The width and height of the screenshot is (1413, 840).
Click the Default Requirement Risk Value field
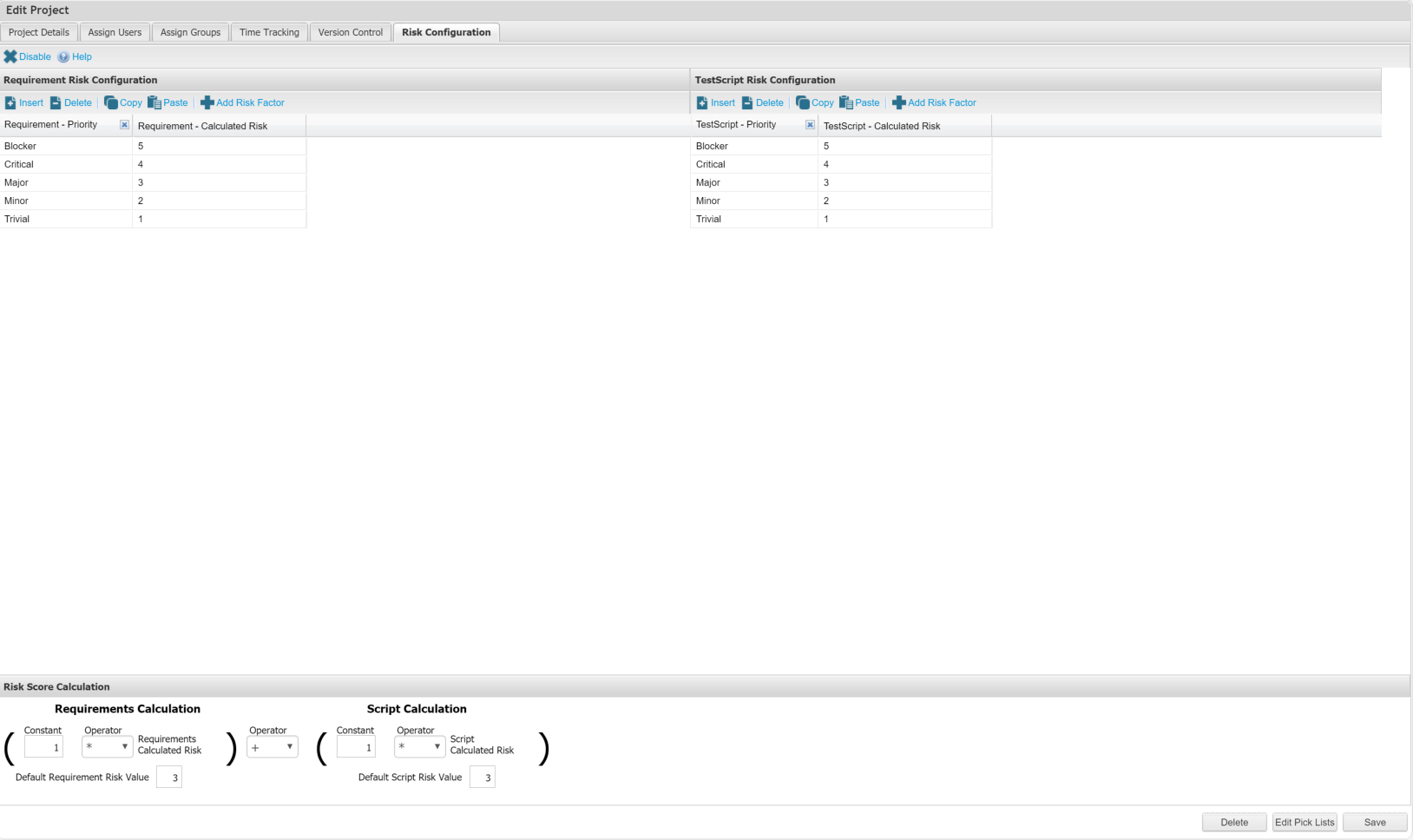tap(169, 778)
